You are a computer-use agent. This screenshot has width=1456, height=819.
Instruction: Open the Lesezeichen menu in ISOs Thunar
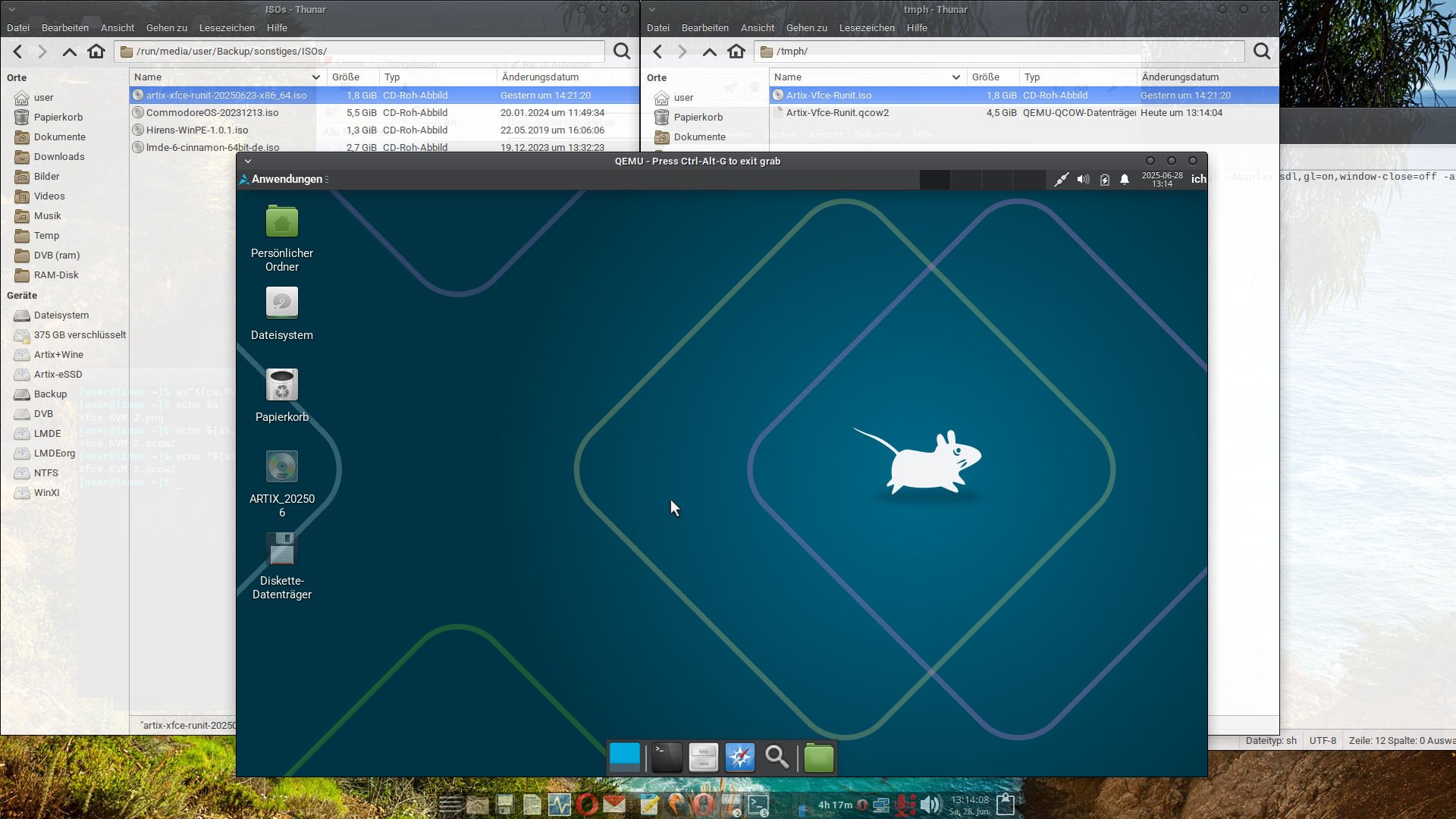click(x=227, y=28)
